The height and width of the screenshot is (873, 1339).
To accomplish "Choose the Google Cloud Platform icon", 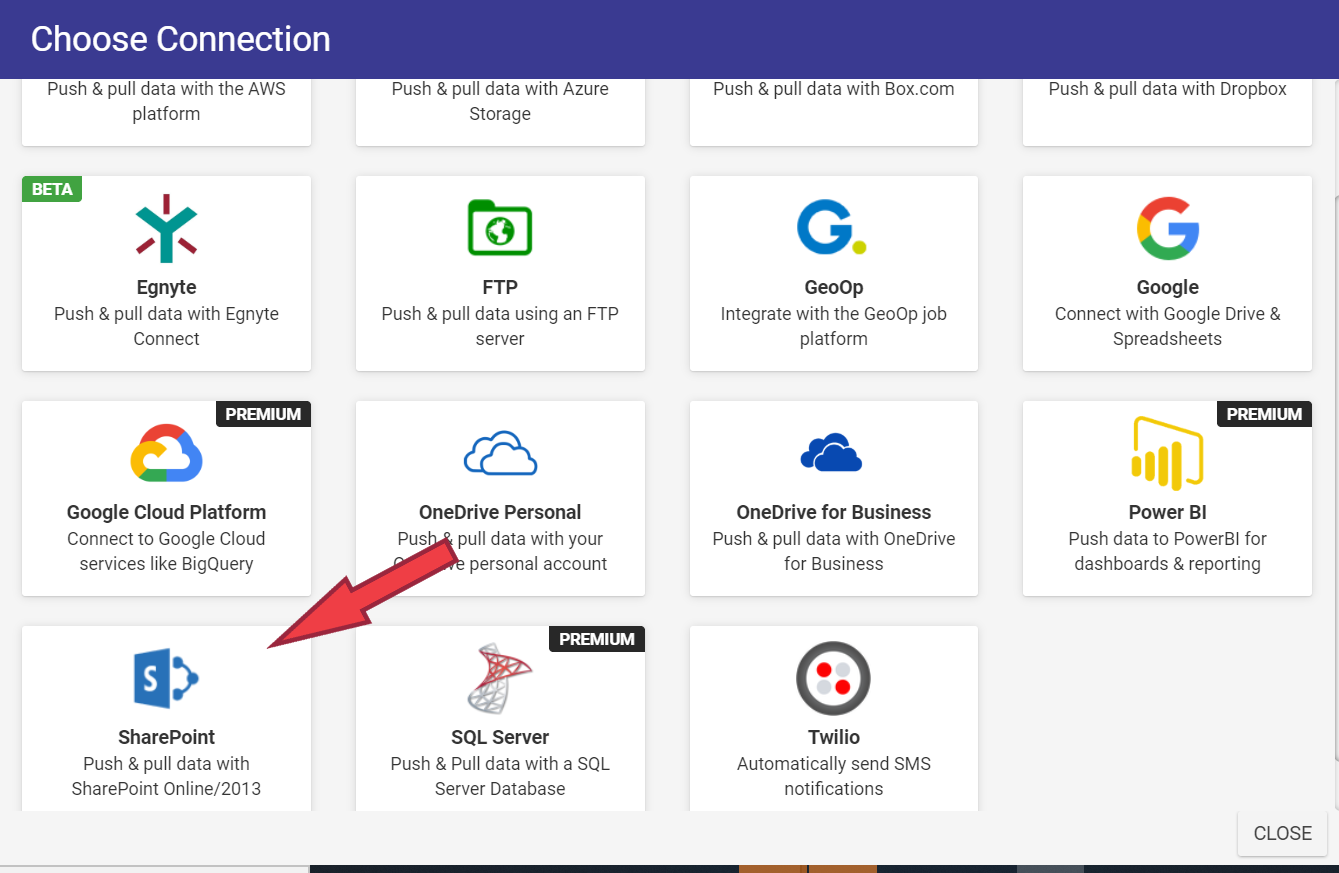I will click(x=166, y=453).
